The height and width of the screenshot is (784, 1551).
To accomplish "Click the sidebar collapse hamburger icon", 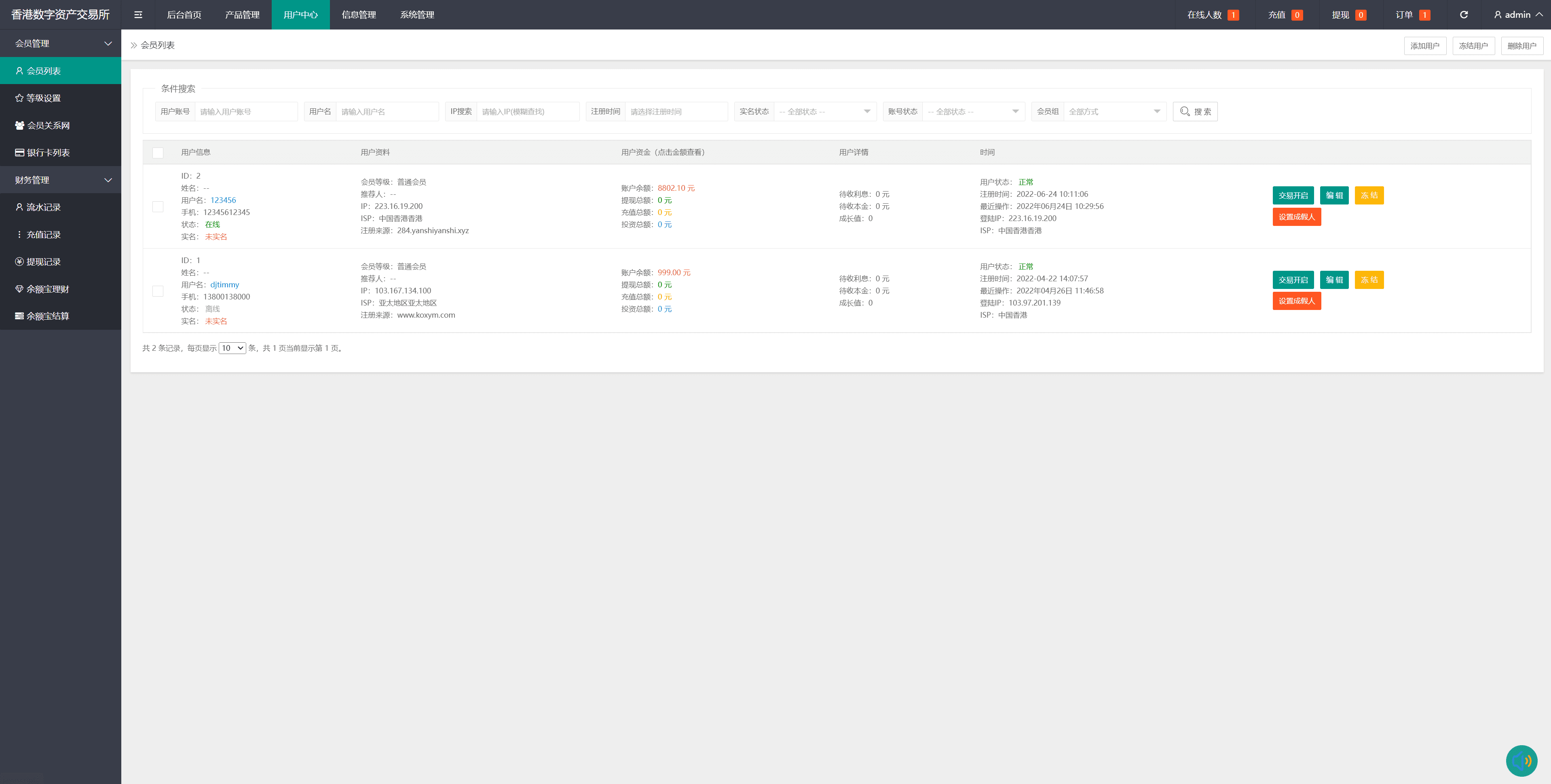I will 138,15.
